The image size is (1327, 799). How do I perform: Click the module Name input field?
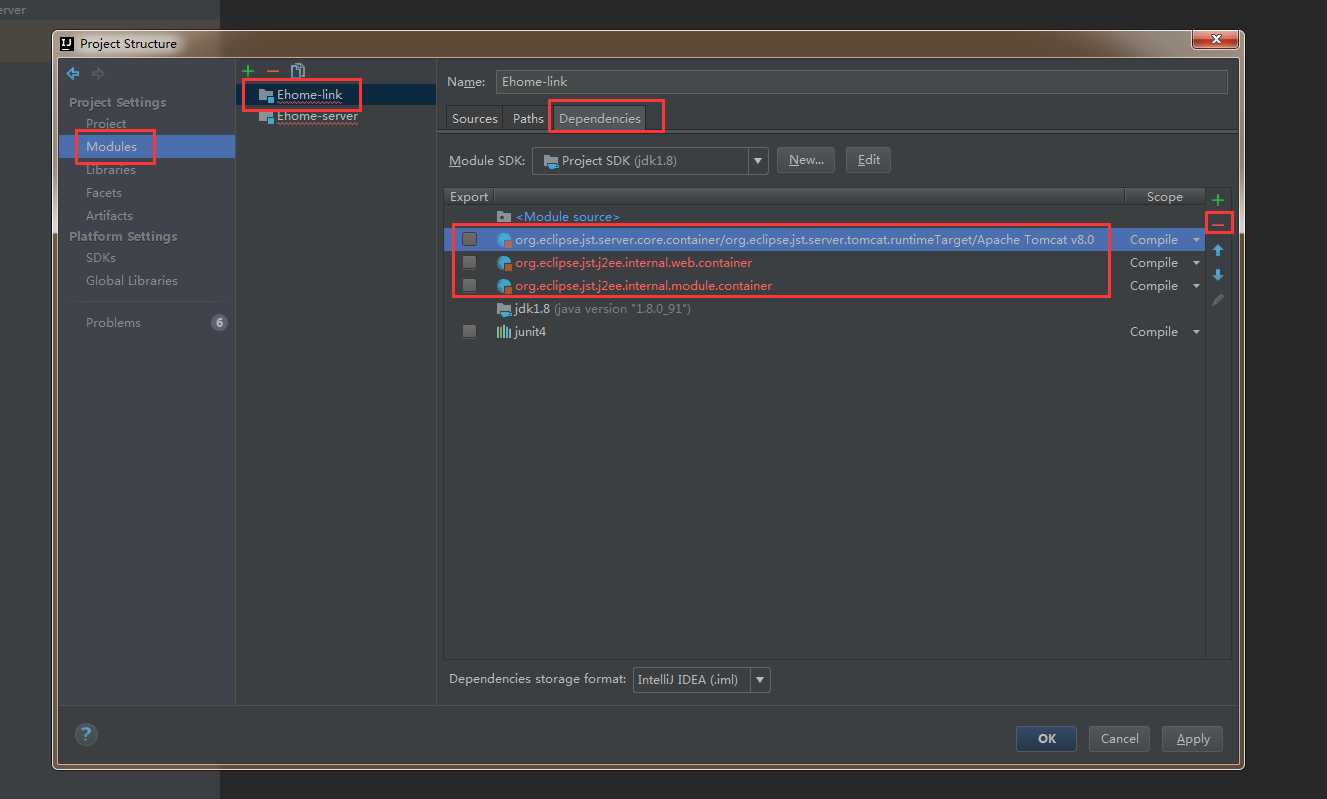861,82
